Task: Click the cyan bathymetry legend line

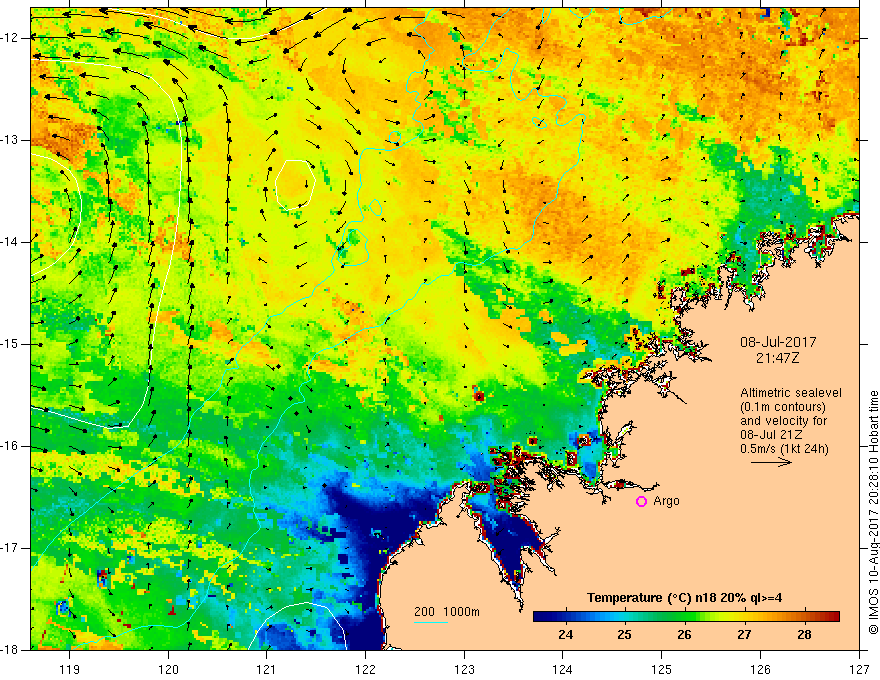Action: pos(431,622)
